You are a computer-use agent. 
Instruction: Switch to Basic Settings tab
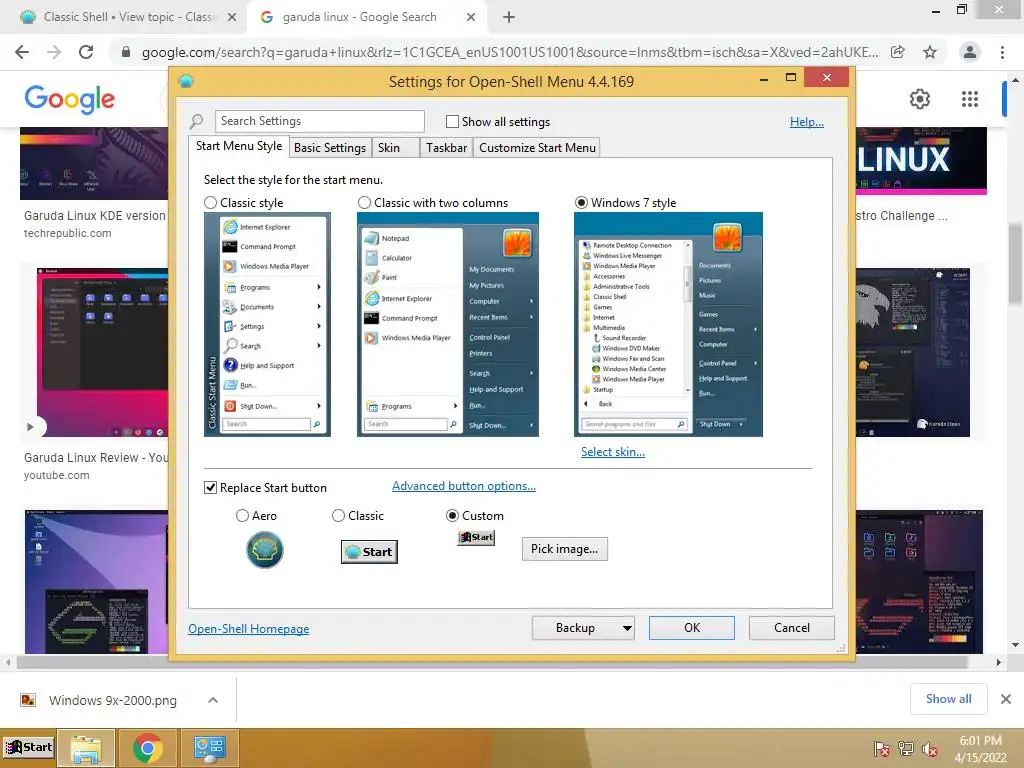[x=330, y=148]
